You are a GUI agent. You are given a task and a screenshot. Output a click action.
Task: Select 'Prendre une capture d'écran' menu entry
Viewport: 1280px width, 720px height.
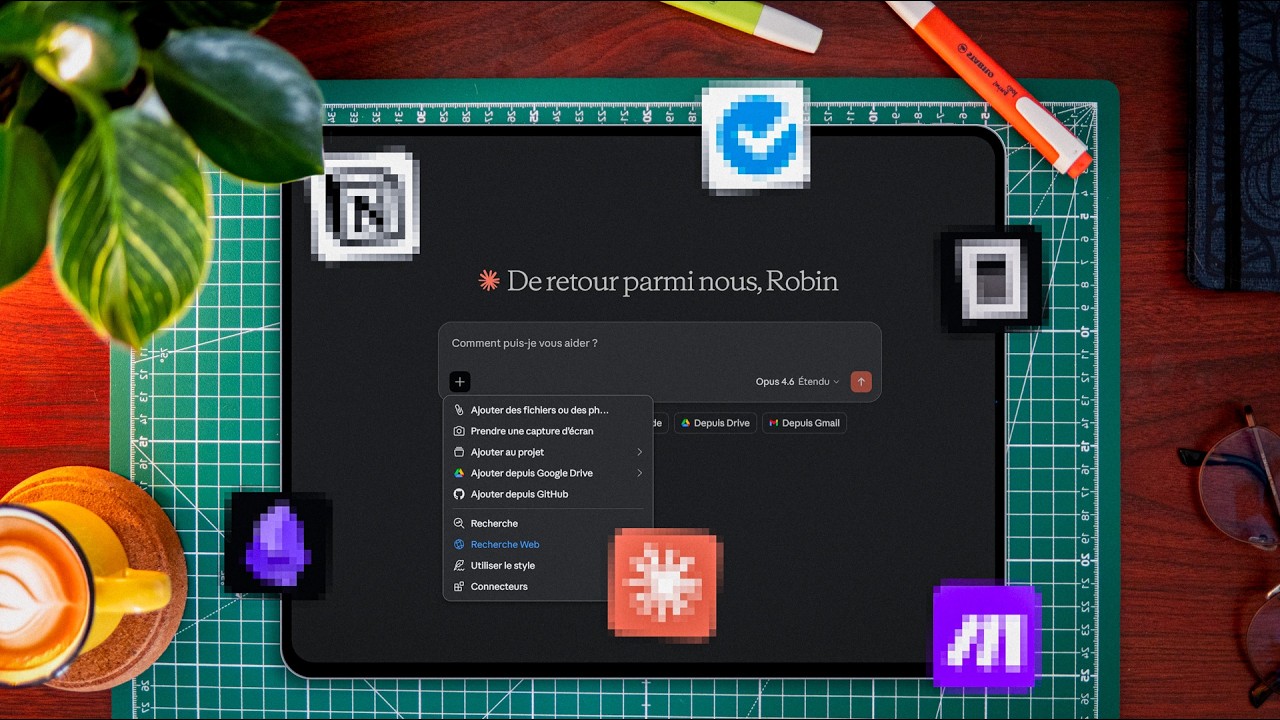point(547,431)
